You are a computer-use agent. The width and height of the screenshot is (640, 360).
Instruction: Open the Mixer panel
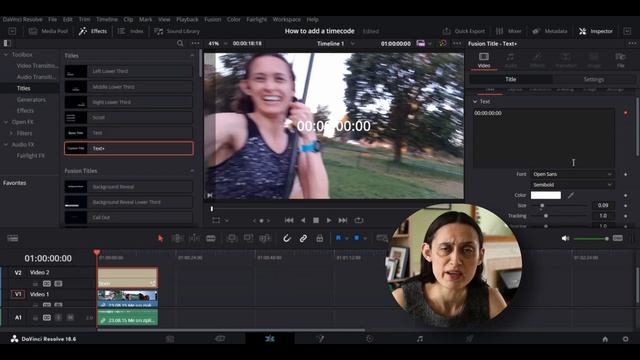click(509, 31)
